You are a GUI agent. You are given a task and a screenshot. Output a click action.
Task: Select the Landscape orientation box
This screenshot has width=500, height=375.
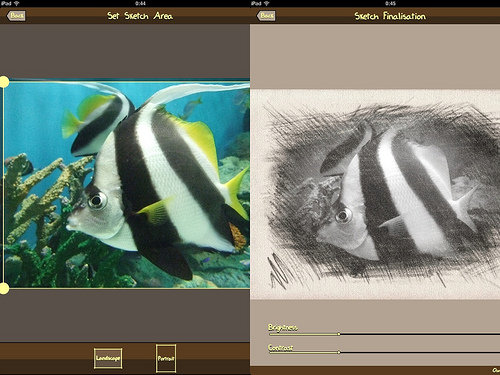108,358
